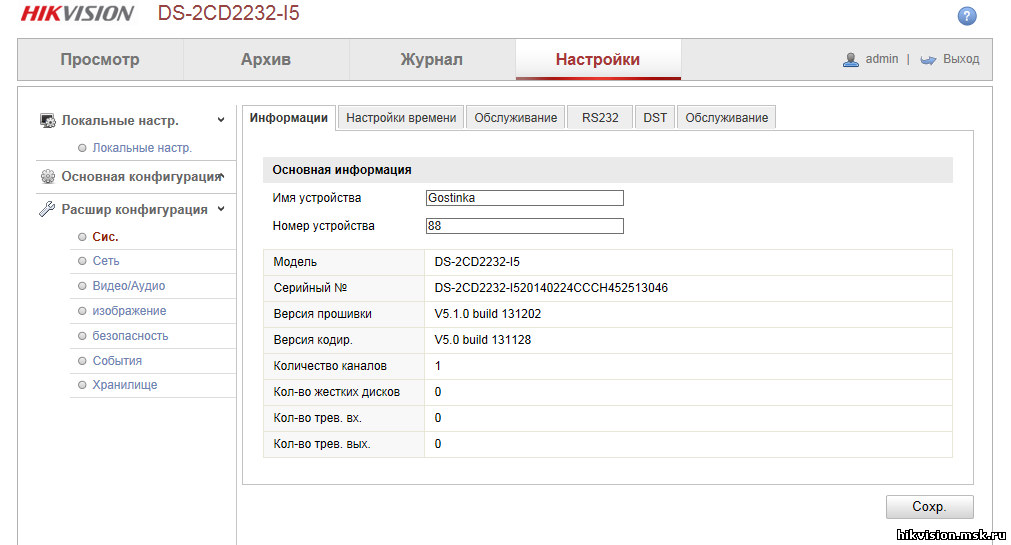
Task: Switch to the Настройки времени sub-tab
Action: pyautogui.click(x=401, y=118)
